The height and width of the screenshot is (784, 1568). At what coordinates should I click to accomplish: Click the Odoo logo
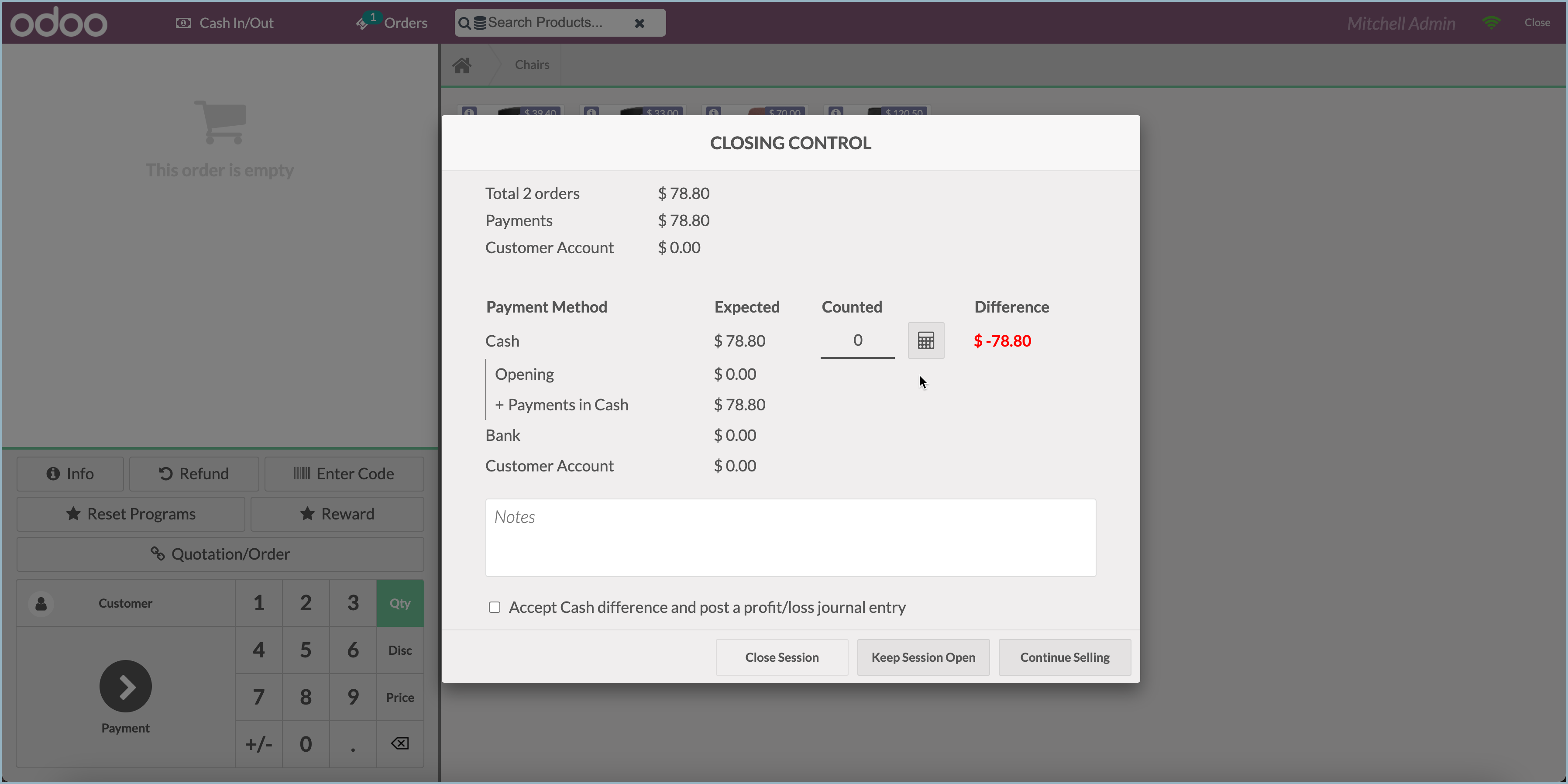point(58,22)
